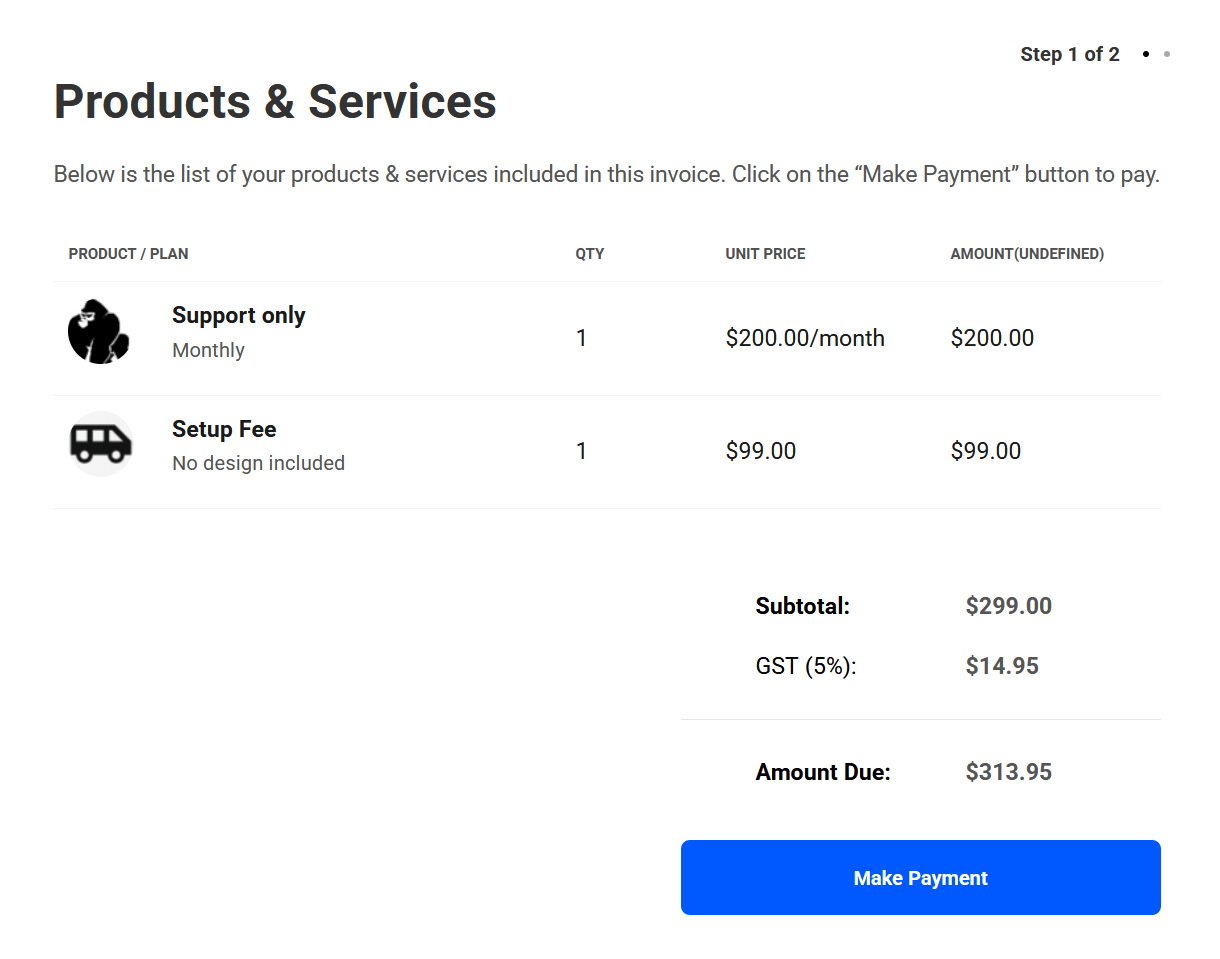1220x959 pixels.
Task: Click the $99.00 Setup Fee amount
Action: (x=986, y=451)
